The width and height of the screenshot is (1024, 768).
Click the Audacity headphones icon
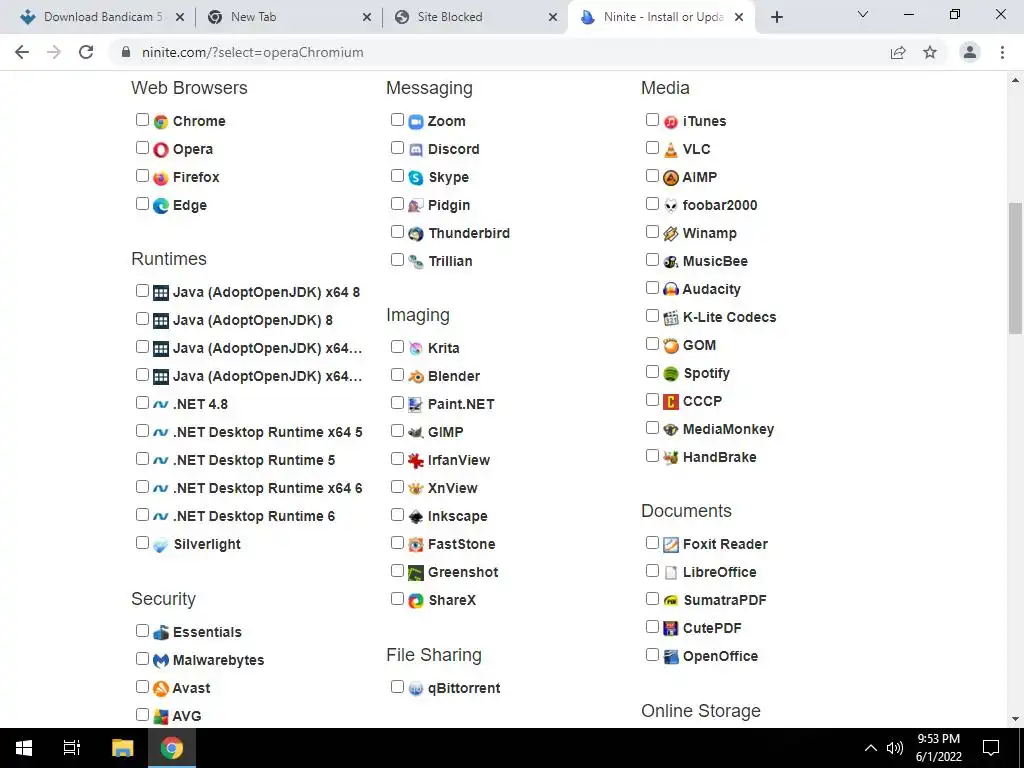click(x=671, y=289)
